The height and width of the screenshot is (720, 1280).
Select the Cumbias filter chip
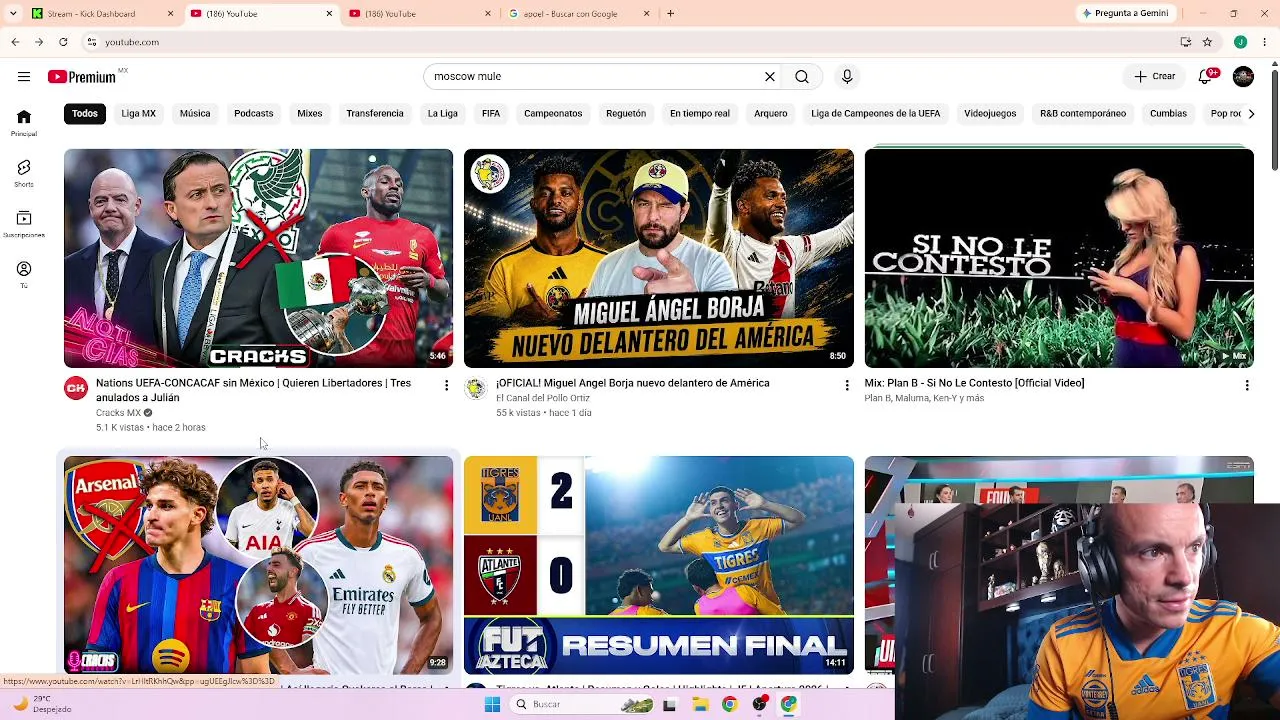[1168, 114]
